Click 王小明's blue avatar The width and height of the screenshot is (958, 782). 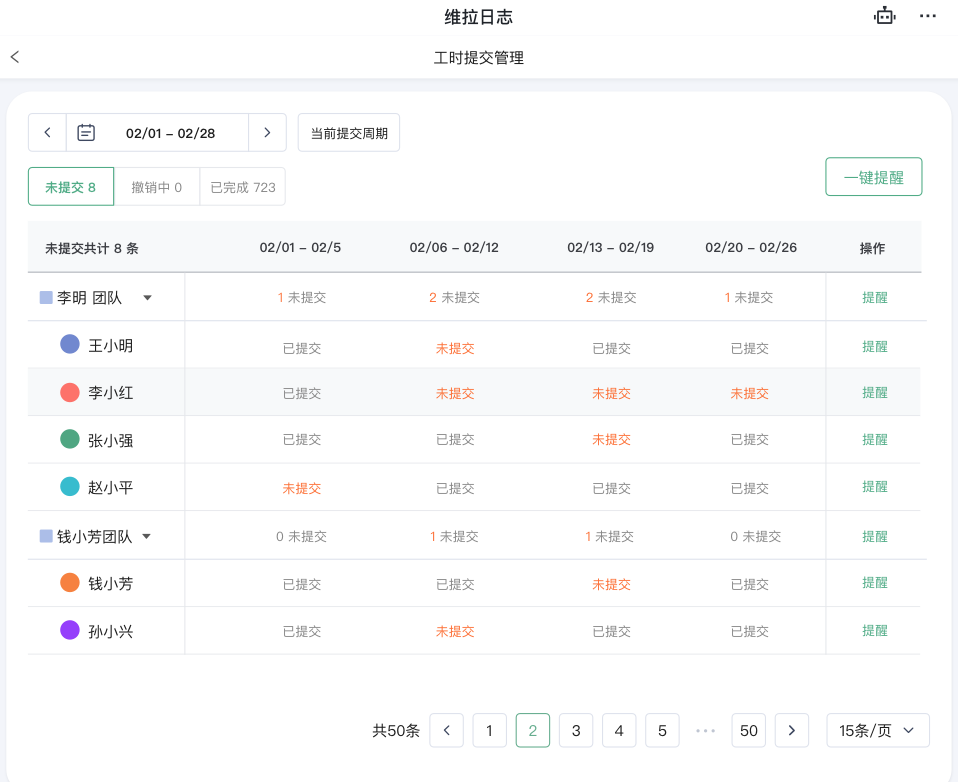point(70,345)
